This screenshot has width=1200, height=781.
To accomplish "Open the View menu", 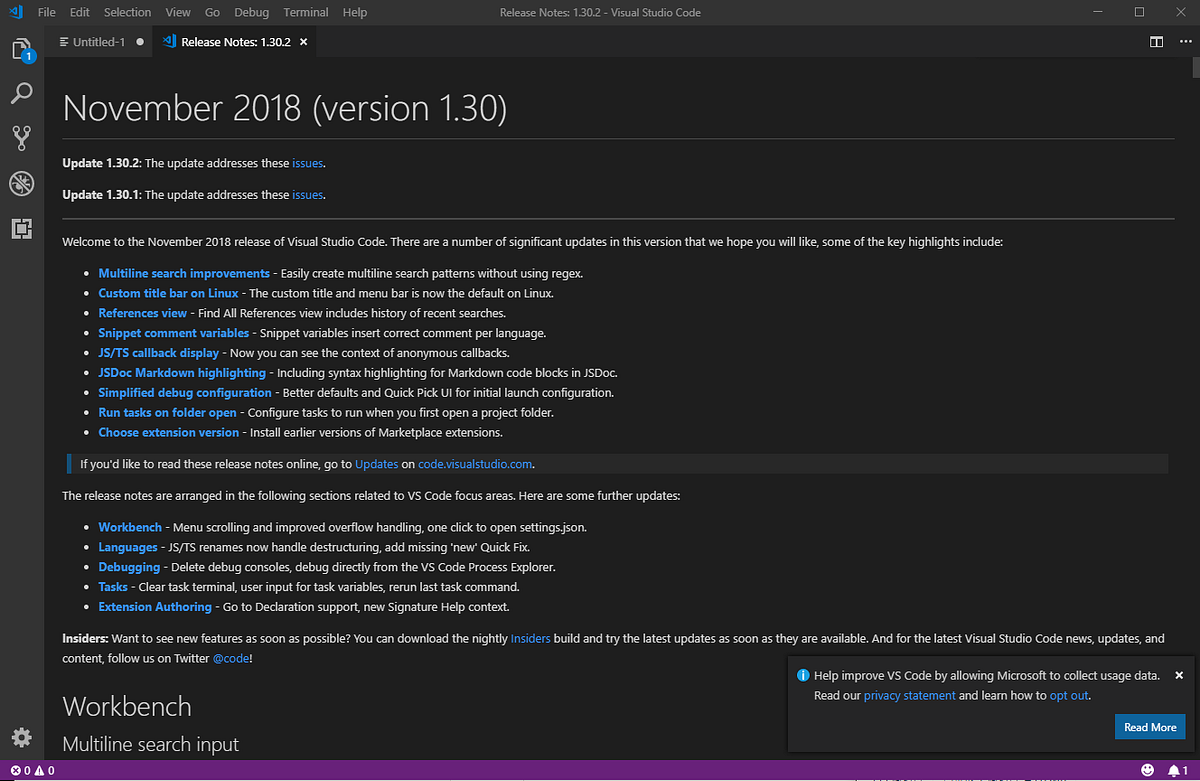I will pos(178,12).
